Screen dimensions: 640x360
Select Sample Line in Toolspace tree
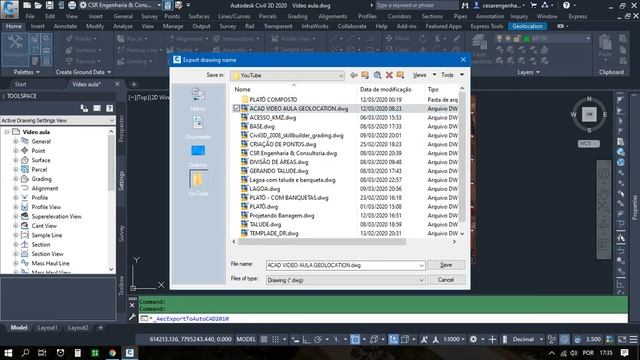click(47, 235)
